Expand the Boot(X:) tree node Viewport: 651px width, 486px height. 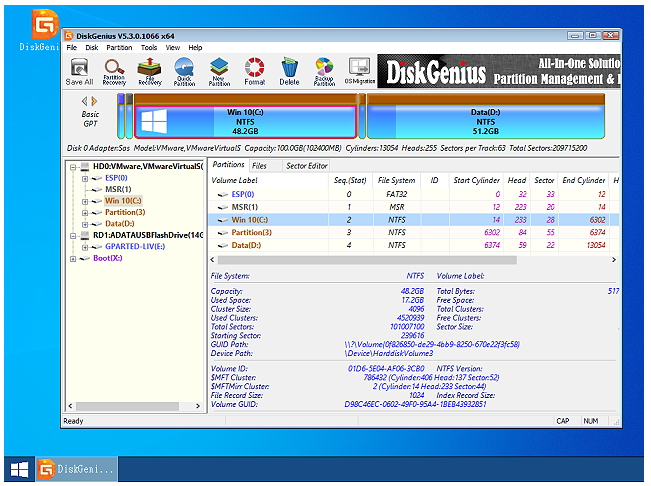coord(73,259)
